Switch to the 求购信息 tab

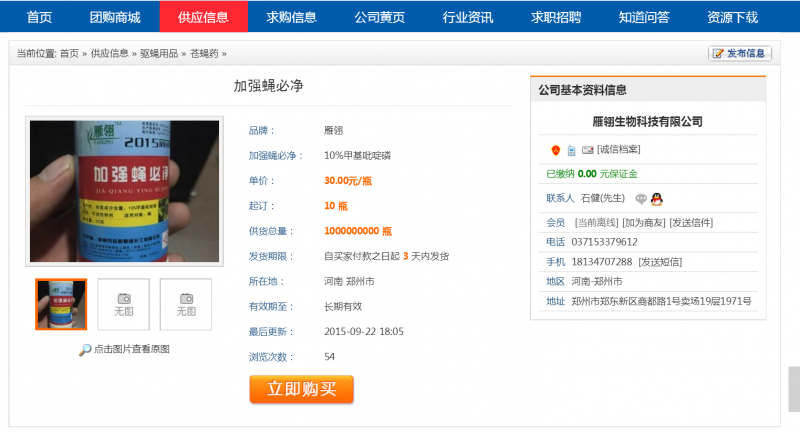(x=292, y=17)
